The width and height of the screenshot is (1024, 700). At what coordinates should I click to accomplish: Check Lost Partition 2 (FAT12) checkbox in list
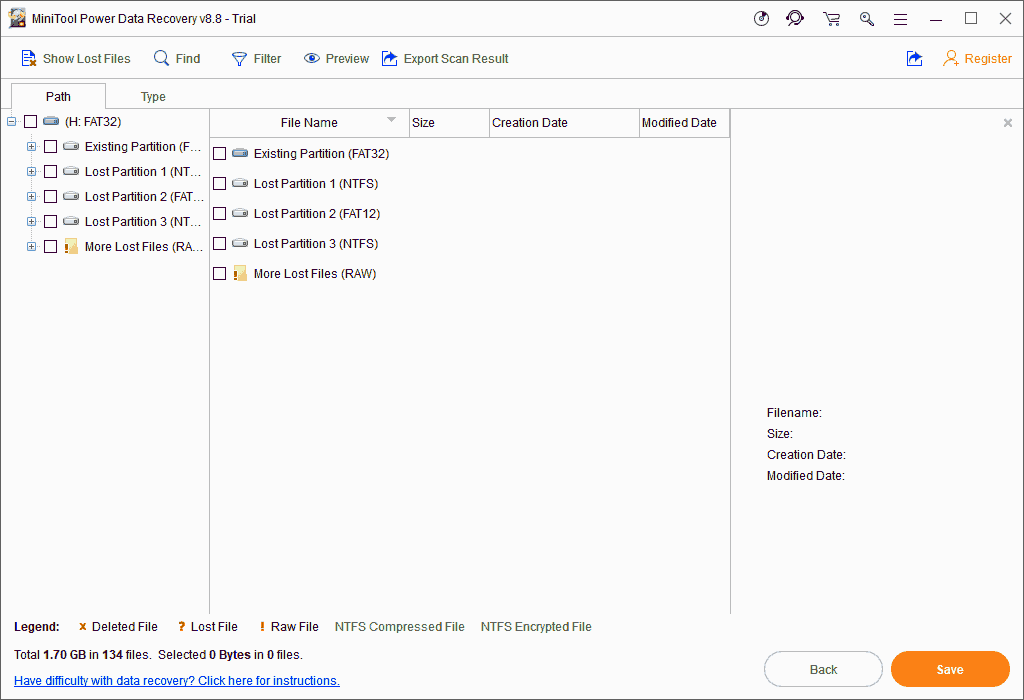[219, 214]
